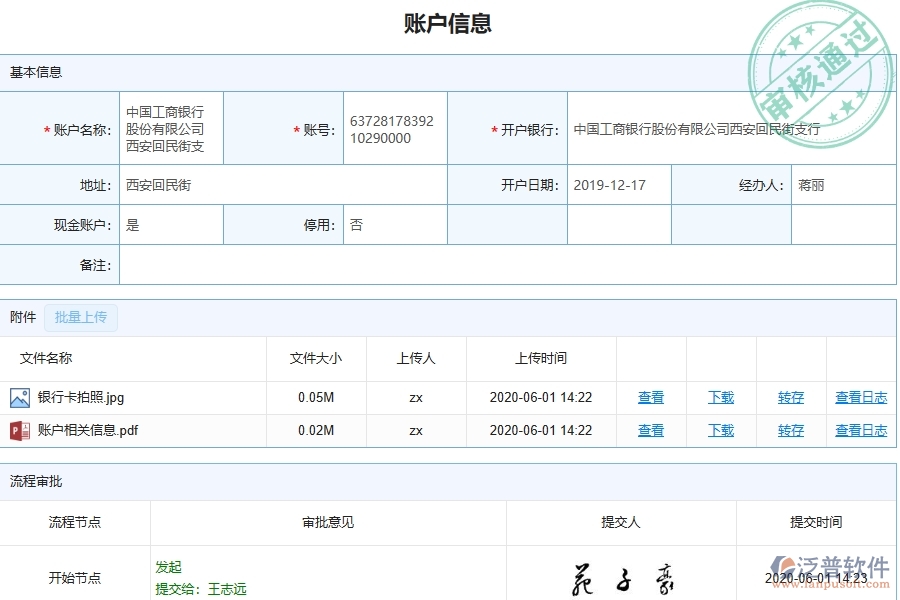This screenshot has height=600, width=900.
Task: Click the 发起 link in 审批意见
Action: 169,566
